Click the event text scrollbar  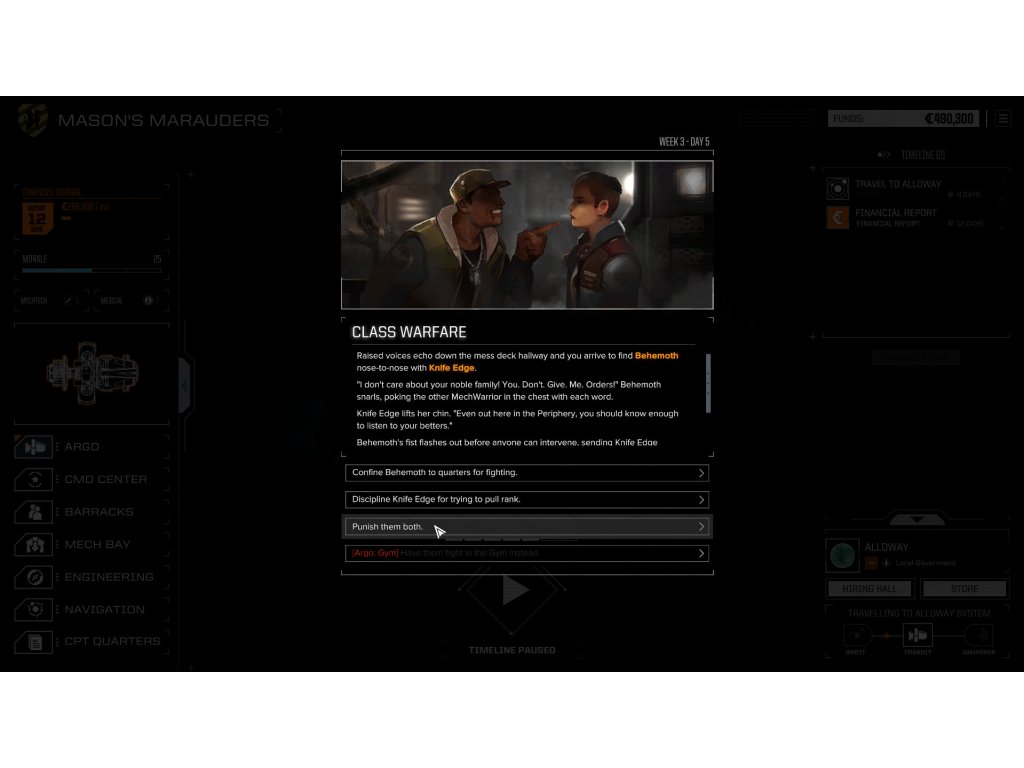pos(708,383)
